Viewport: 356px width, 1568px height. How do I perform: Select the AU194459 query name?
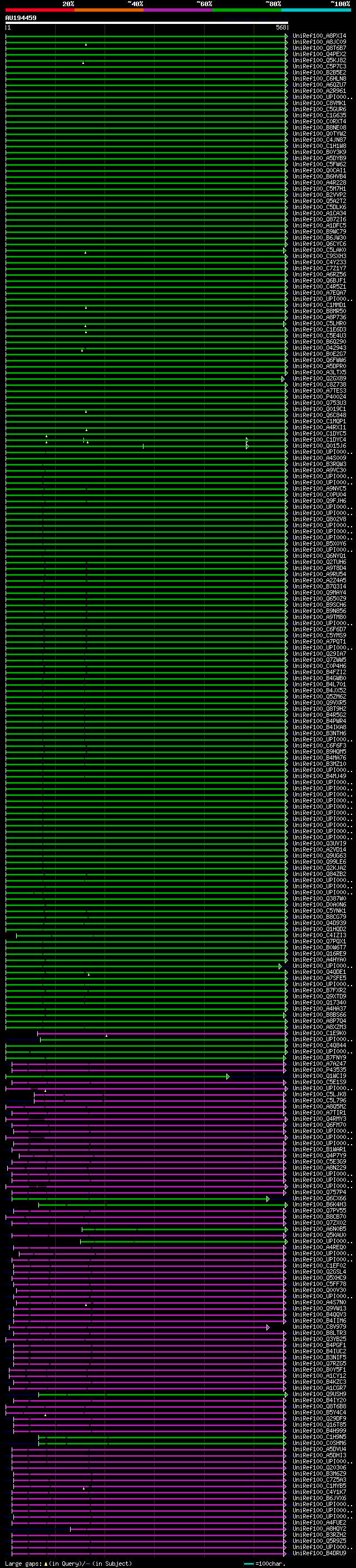coord(21,18)
